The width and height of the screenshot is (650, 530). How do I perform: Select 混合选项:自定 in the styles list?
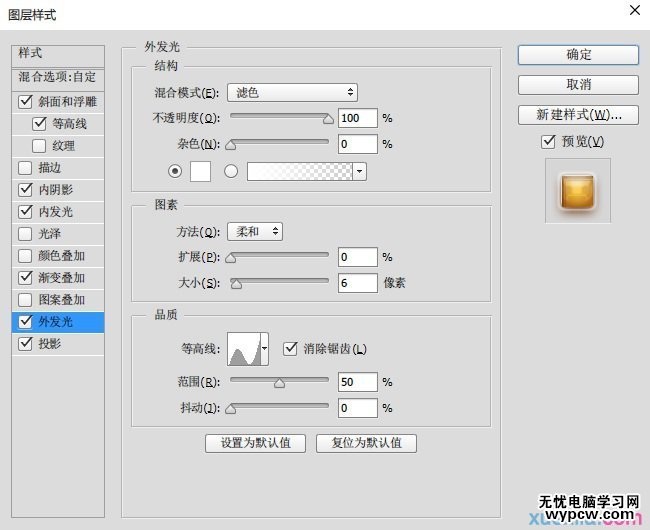[x=58, y=78]
